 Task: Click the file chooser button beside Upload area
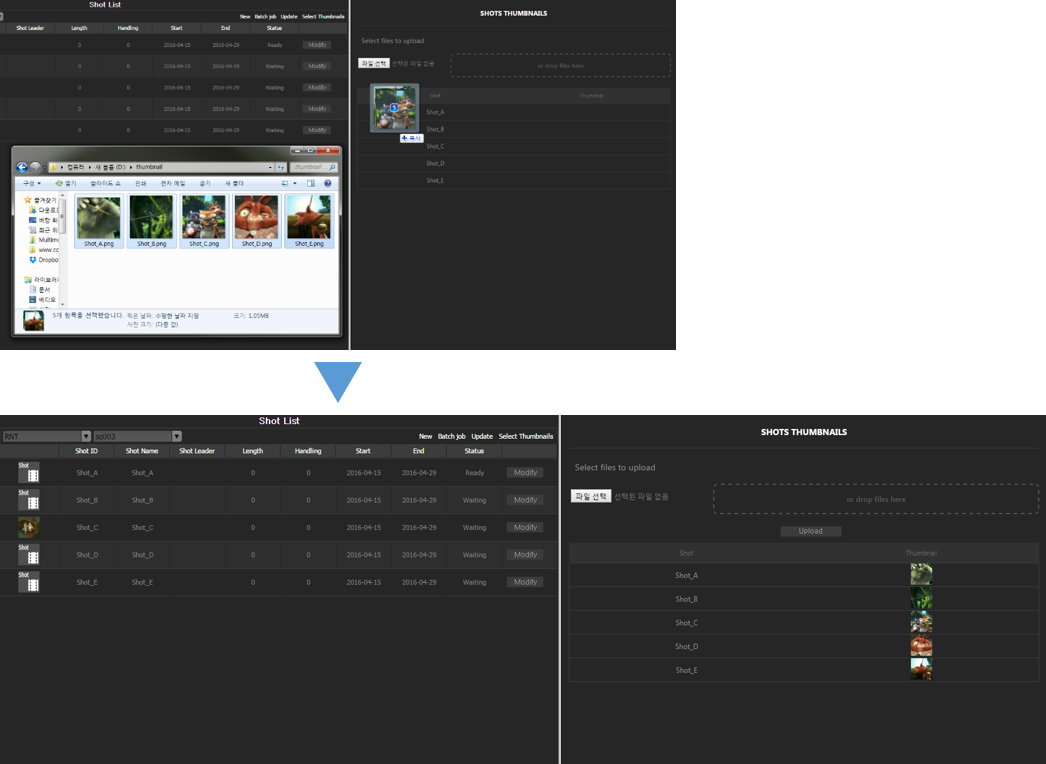(x=590, y=496)
